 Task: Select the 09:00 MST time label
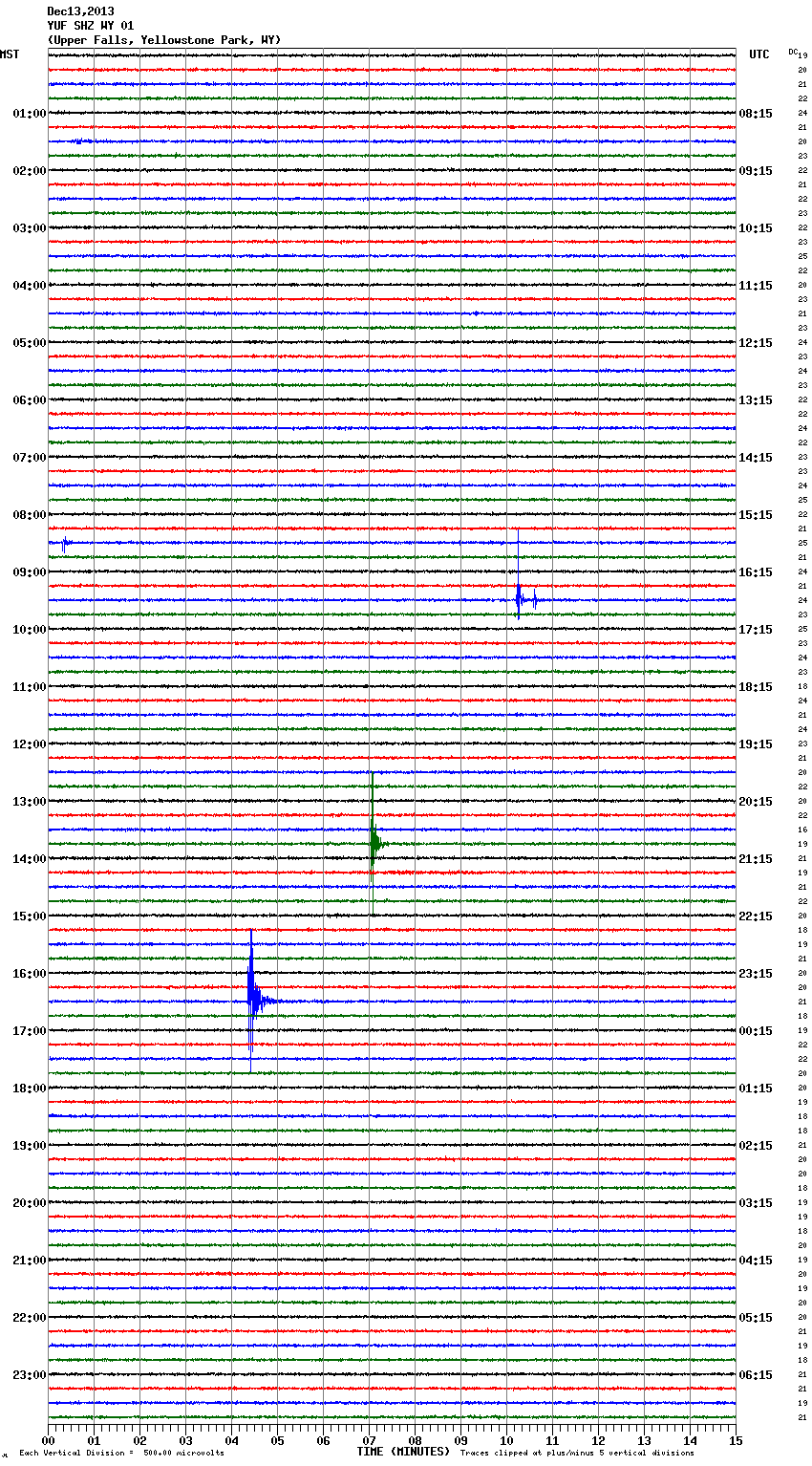(x=29, y=572)
